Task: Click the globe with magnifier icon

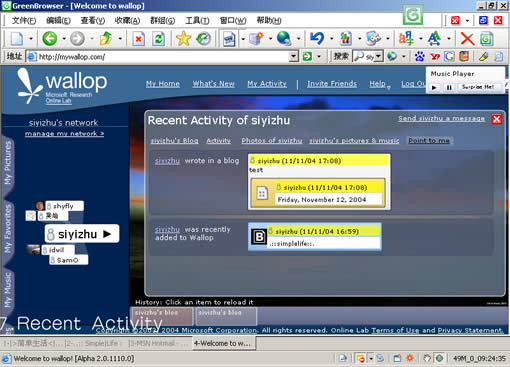Action: click(284, 39)
